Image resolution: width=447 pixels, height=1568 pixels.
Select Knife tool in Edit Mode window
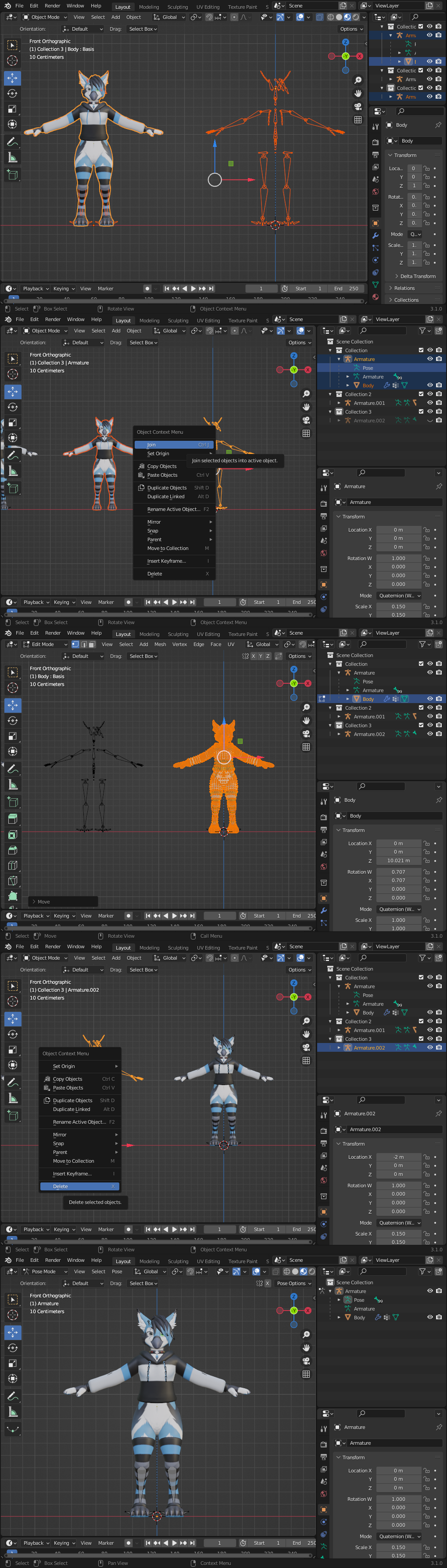(x=13, y=880)
